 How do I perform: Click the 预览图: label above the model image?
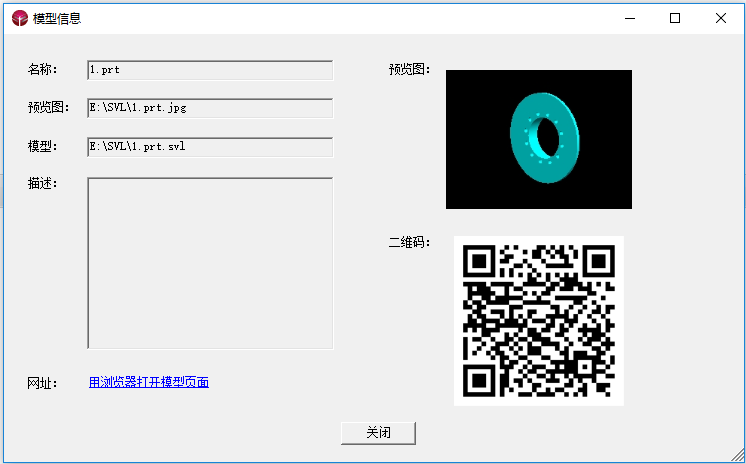tap(410, 69)
